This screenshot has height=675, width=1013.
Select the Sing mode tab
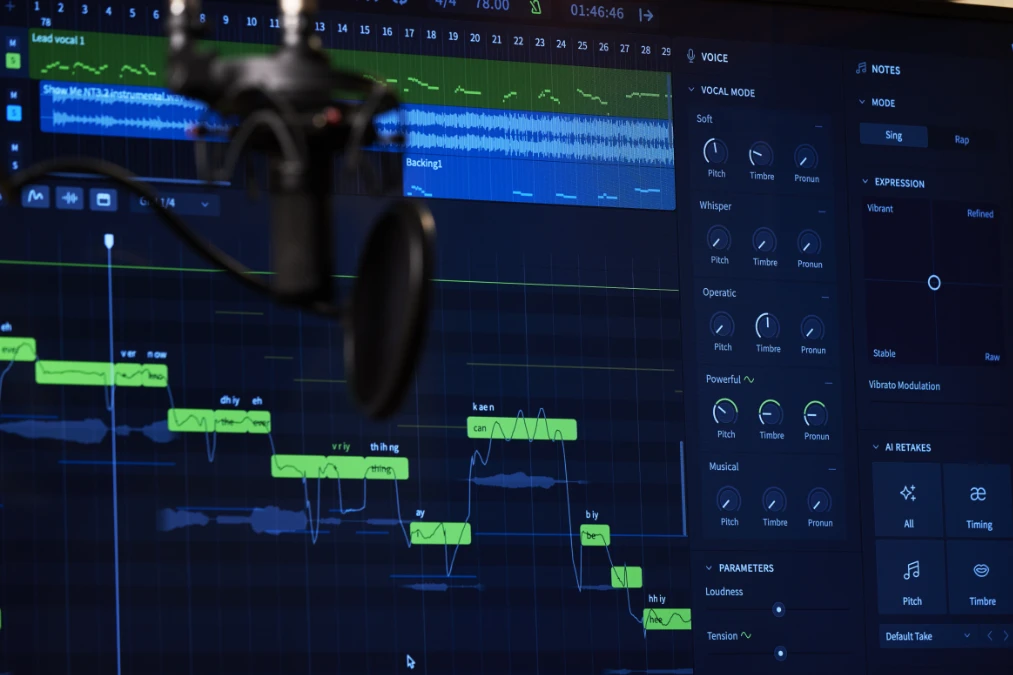tap(893, 136)
